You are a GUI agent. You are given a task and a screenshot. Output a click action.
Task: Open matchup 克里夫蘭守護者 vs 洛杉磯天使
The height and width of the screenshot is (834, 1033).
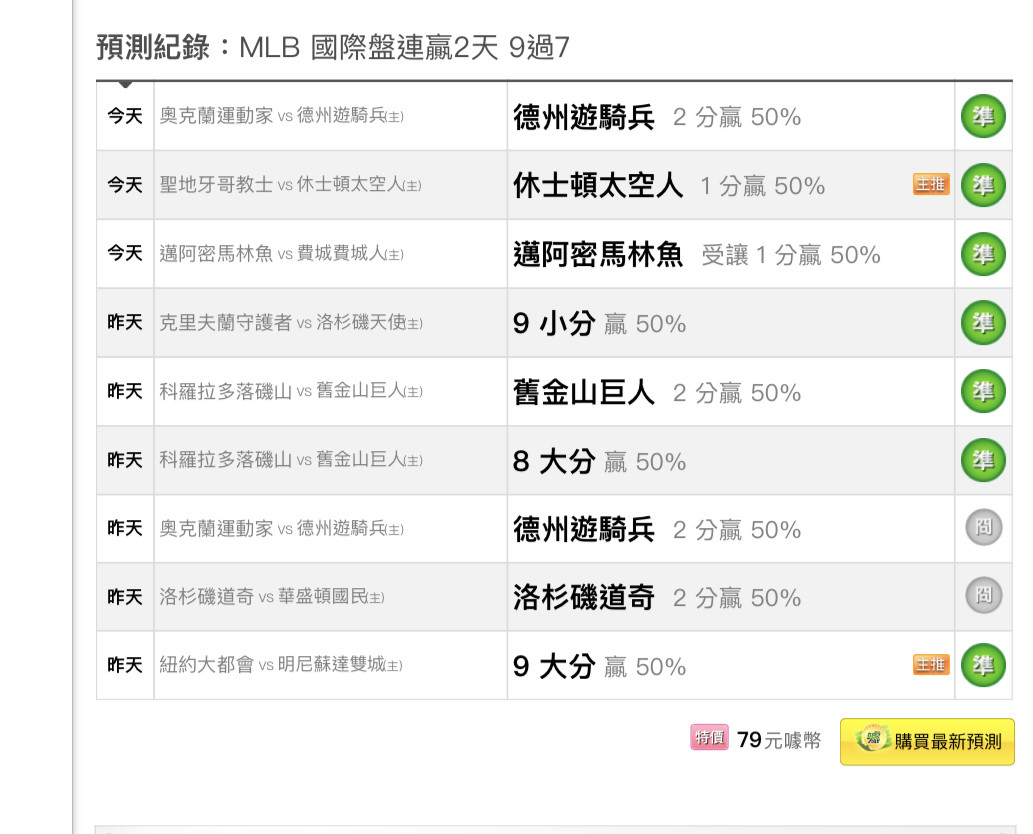click(291, 322)
